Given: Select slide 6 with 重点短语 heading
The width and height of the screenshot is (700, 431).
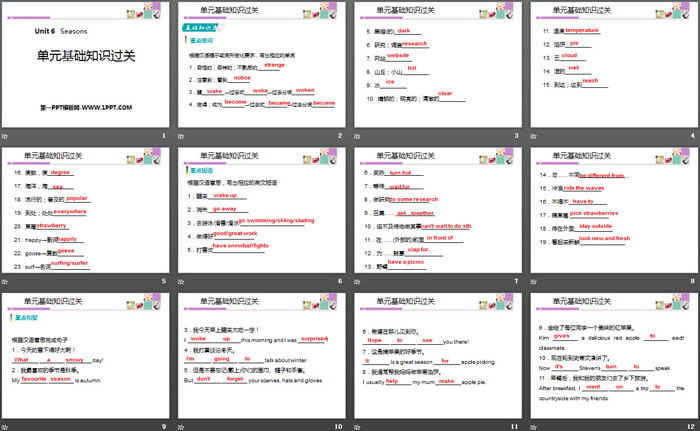Looking at the screenshot, I should 262,215.
